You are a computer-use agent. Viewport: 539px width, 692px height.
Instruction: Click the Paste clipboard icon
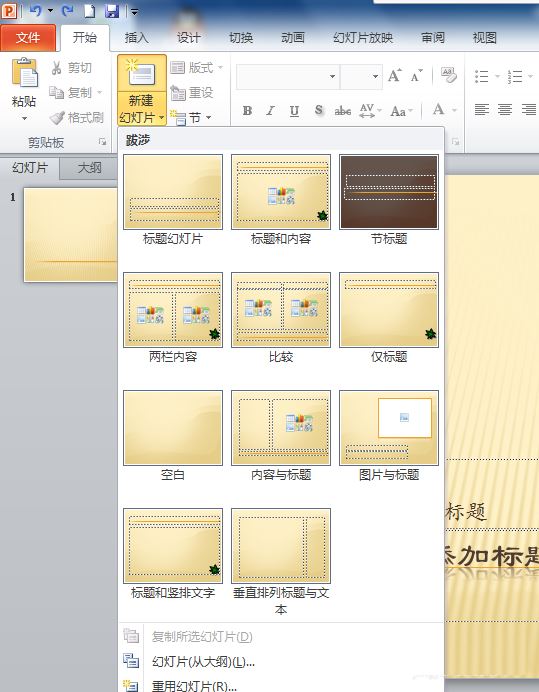point(25,72)
